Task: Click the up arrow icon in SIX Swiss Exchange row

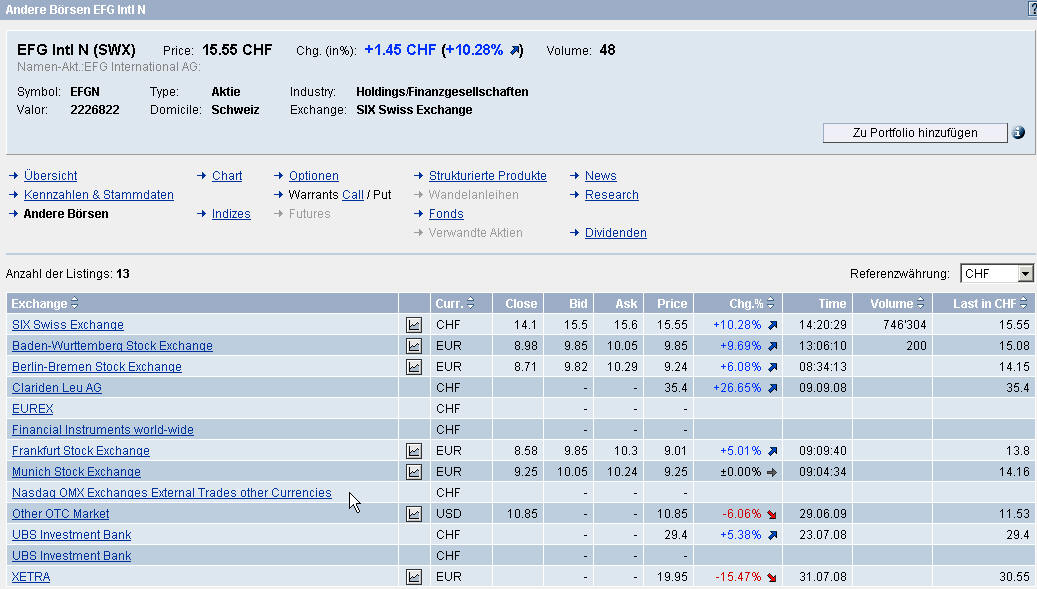Action: (x=772, y=325)
